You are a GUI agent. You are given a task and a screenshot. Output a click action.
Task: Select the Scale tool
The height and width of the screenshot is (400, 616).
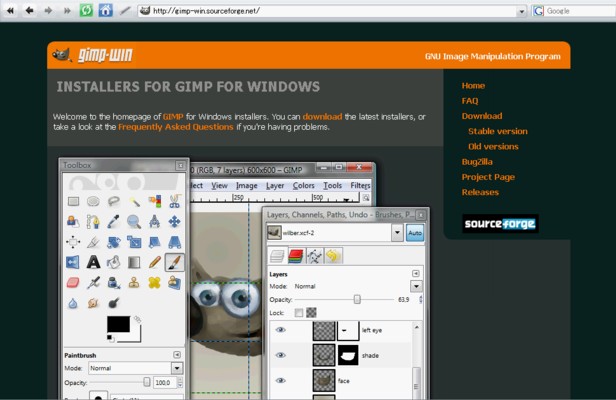(x=134, y=242)
